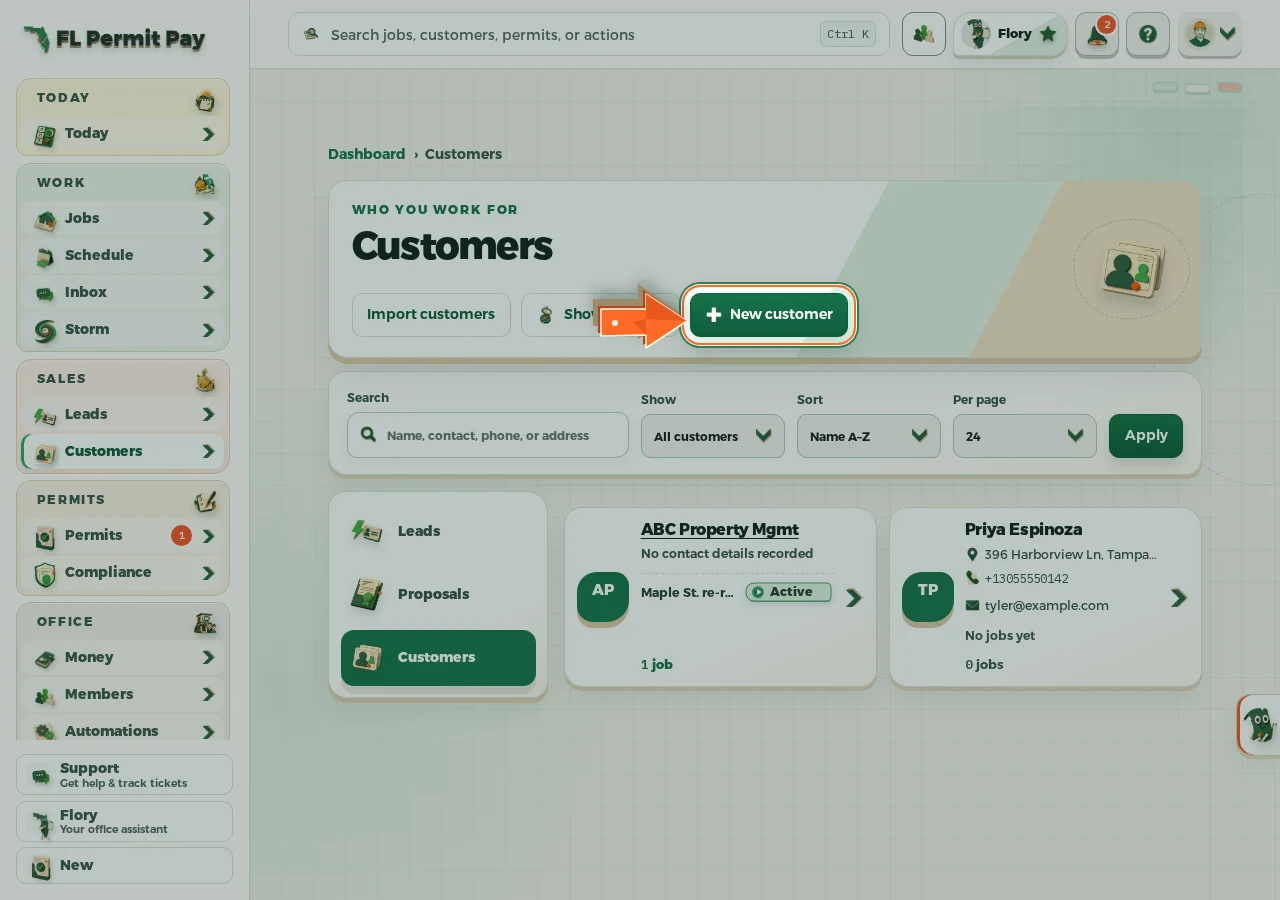Focus the Name, contact, phone, or address field

point(488,435)
